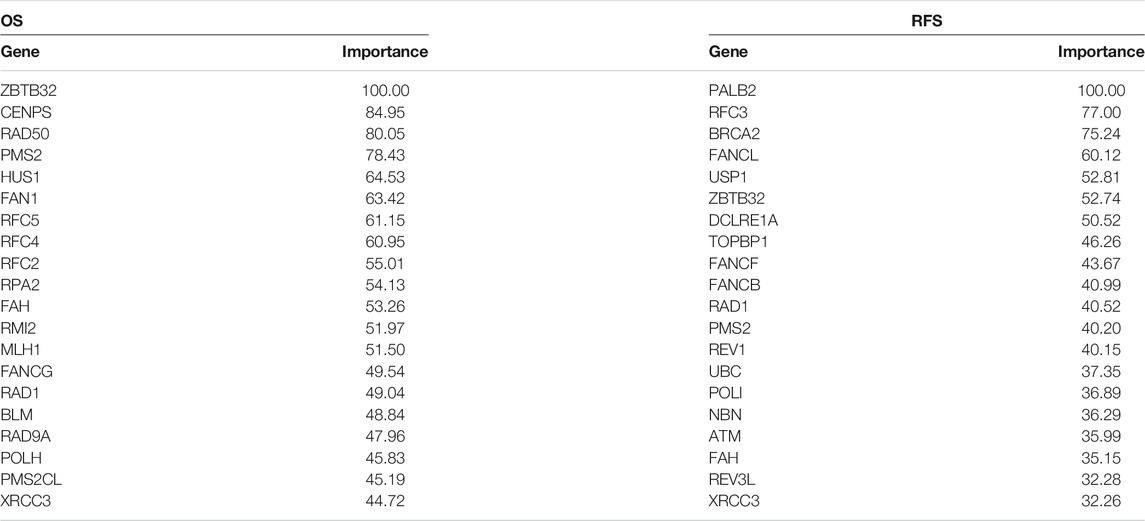Select the Gene column header under RFS
The image size is (1145, 521).
pyautogui.click(x=728, y=52)
